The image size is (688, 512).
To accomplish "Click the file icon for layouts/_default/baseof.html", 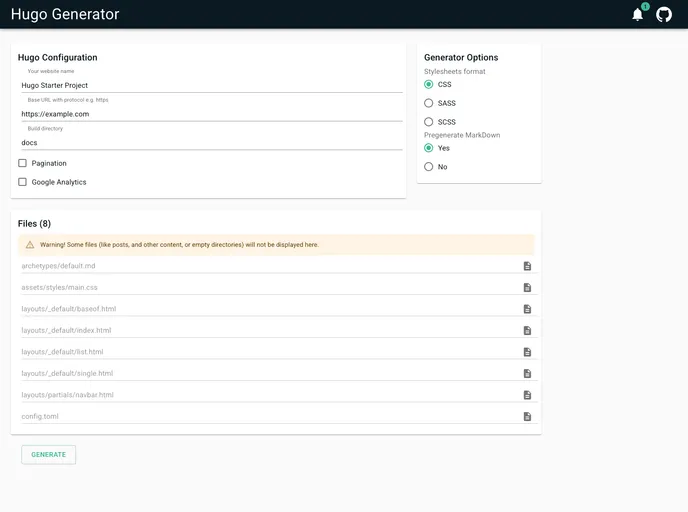I will pyautogui.click(x=527, y=309).
